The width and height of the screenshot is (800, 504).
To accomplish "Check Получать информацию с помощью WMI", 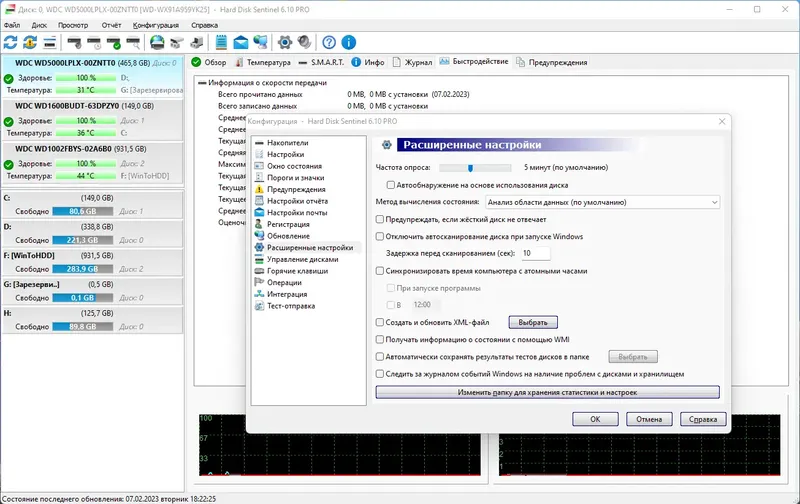I will (380, 339).
